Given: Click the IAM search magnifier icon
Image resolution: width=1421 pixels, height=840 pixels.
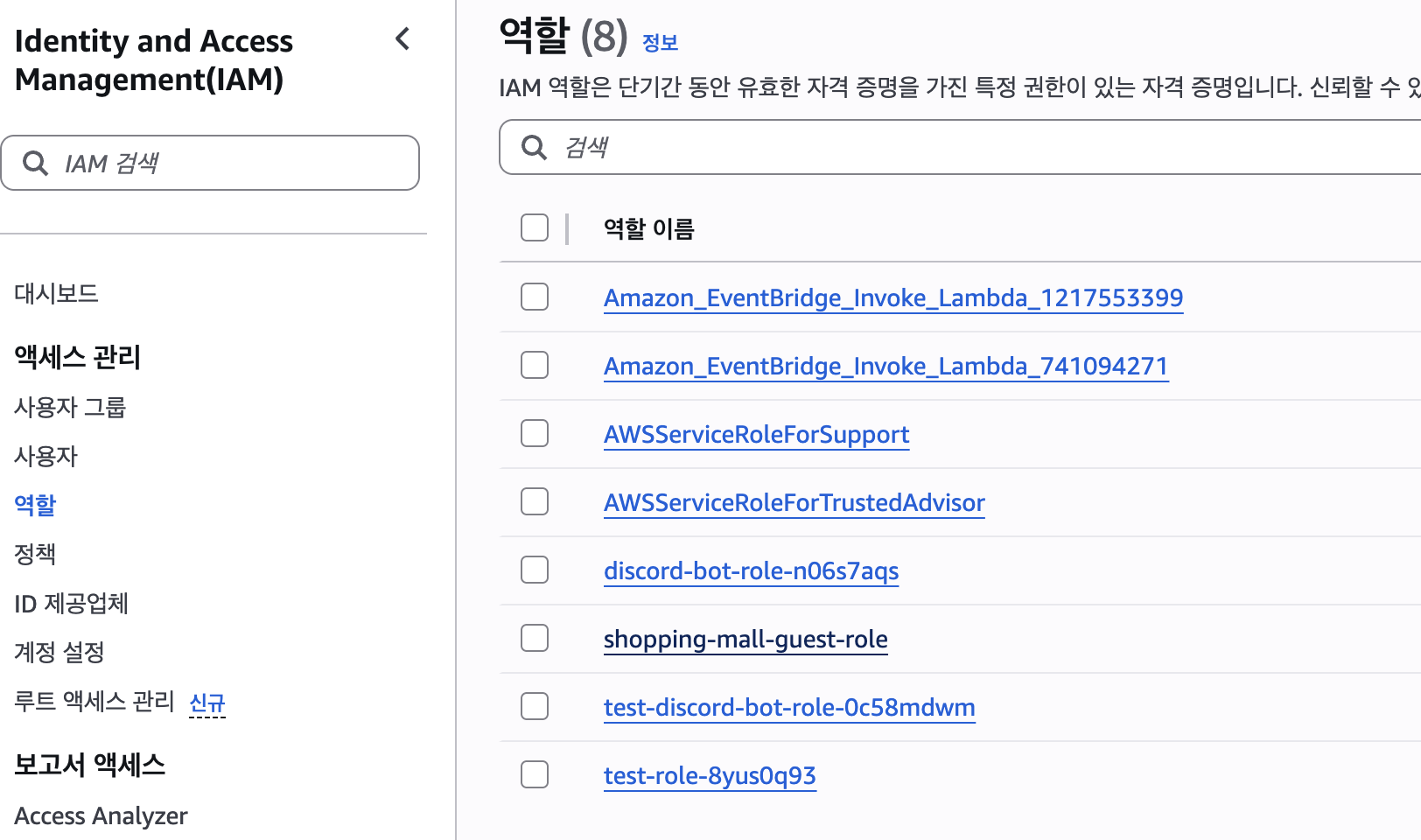Looking at the screenshot, I should coord(35,164).
